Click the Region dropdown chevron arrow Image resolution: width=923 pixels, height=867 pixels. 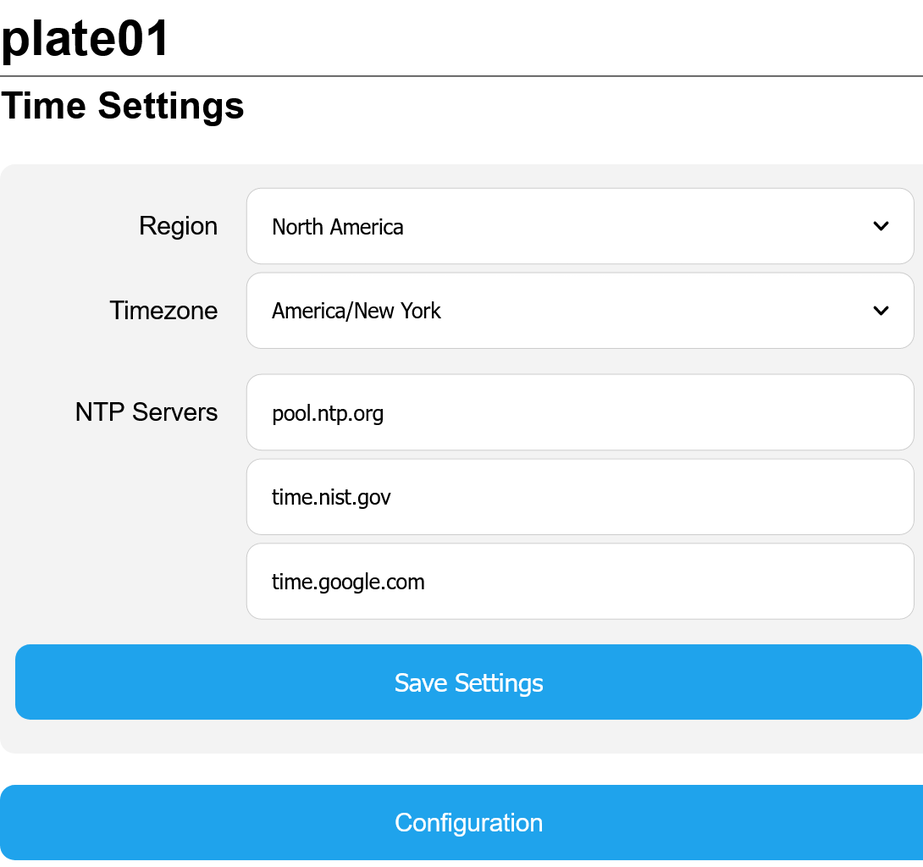(x=880, y=226)
